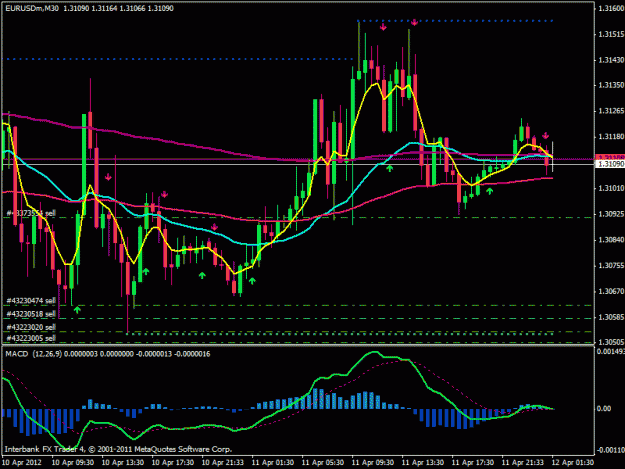Viewport: 625px width, 469px height.
Task: Click the Interbank FX Trader 4 copyright text
Action: [x=118, y=449]
